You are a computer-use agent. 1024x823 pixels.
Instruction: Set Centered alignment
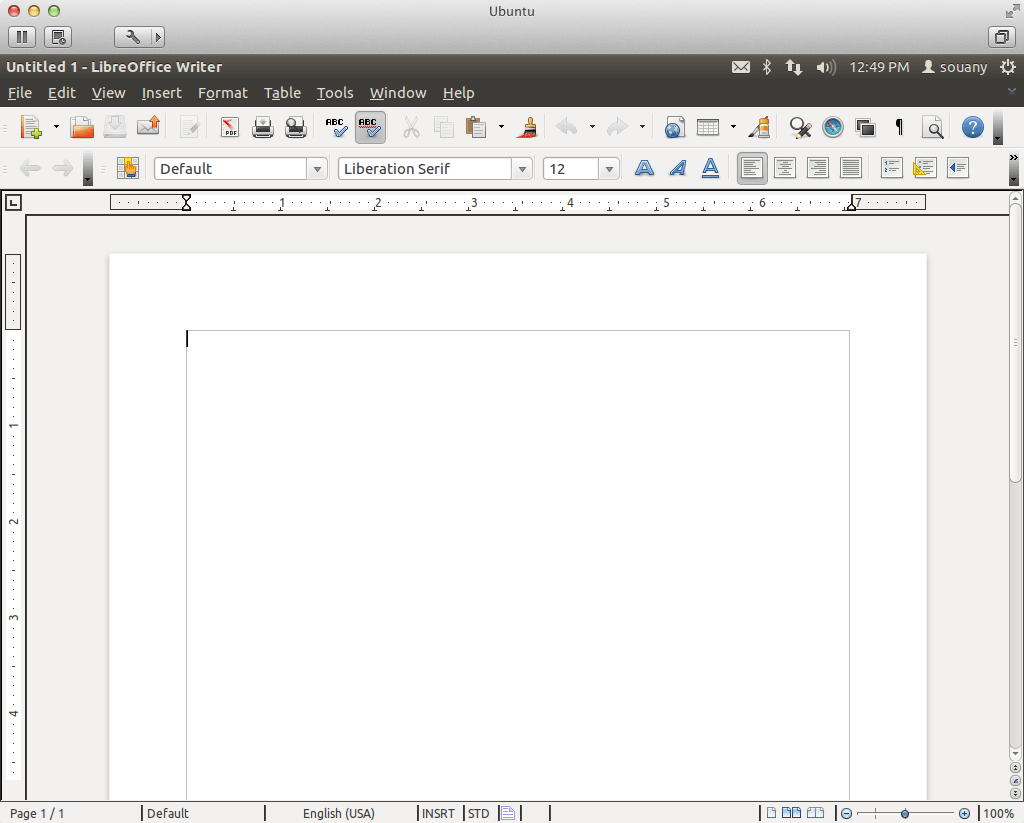pyautogui.click(x=785, y=168)
